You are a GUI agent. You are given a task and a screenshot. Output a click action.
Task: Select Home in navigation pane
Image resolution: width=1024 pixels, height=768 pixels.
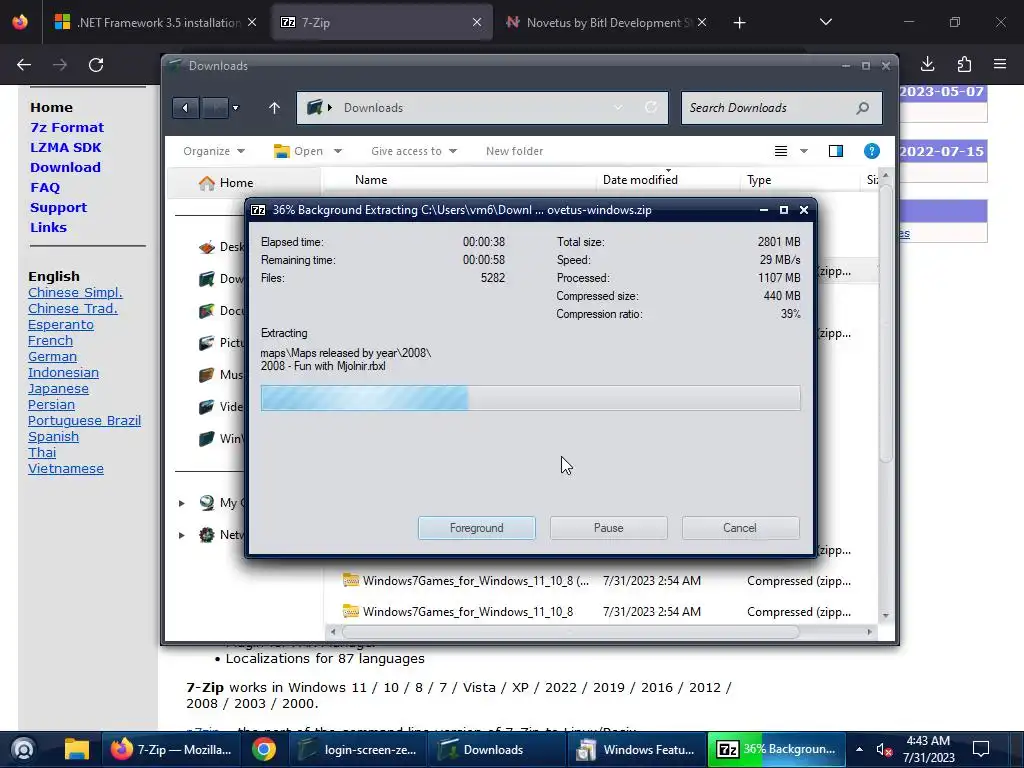244,183
